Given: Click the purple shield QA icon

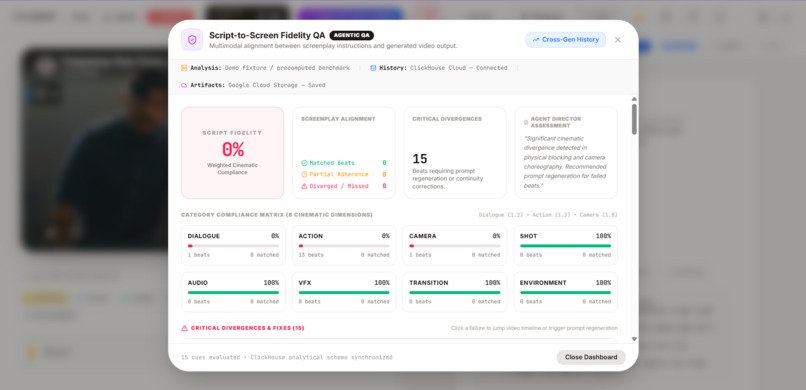Looking at the screenshot, I should [192, 40].
